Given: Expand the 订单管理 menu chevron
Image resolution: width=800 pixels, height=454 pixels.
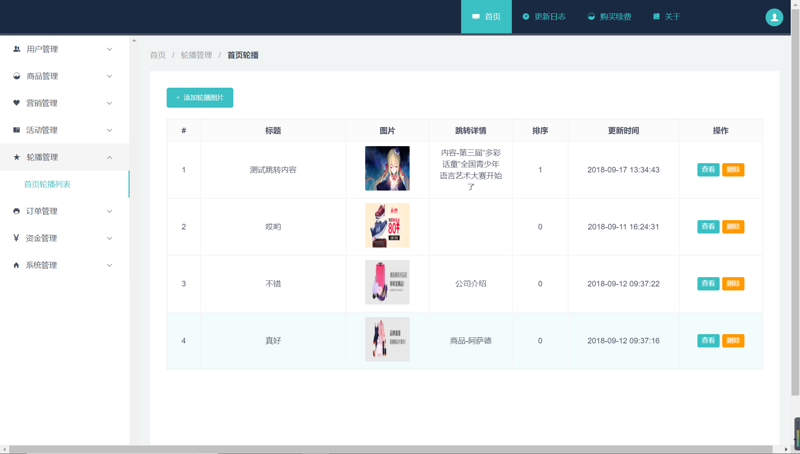Looking at the screenshot, I should click(x=109, y=212).
